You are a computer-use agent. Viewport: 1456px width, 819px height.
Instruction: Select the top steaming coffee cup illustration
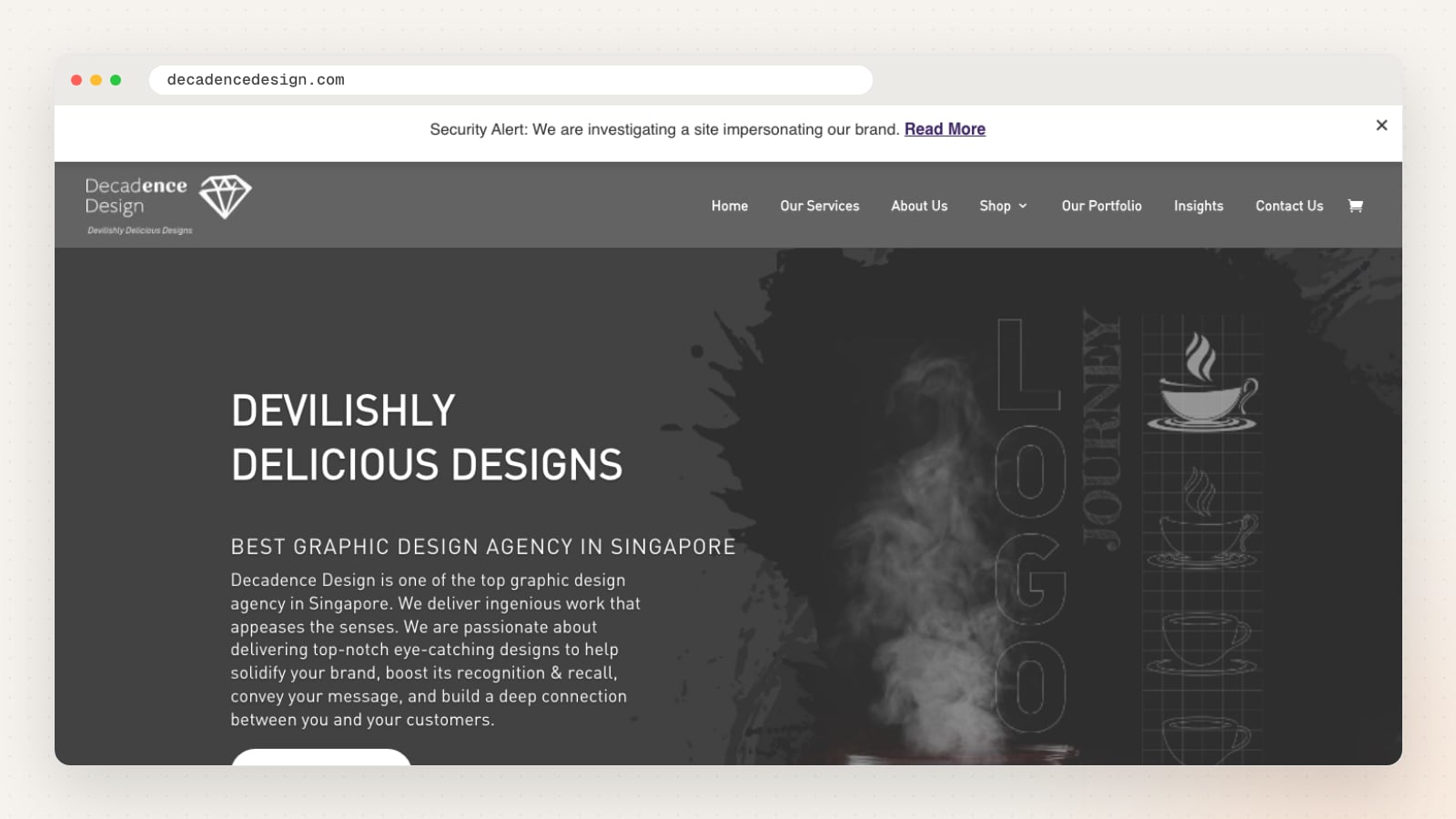point(1202,380)
